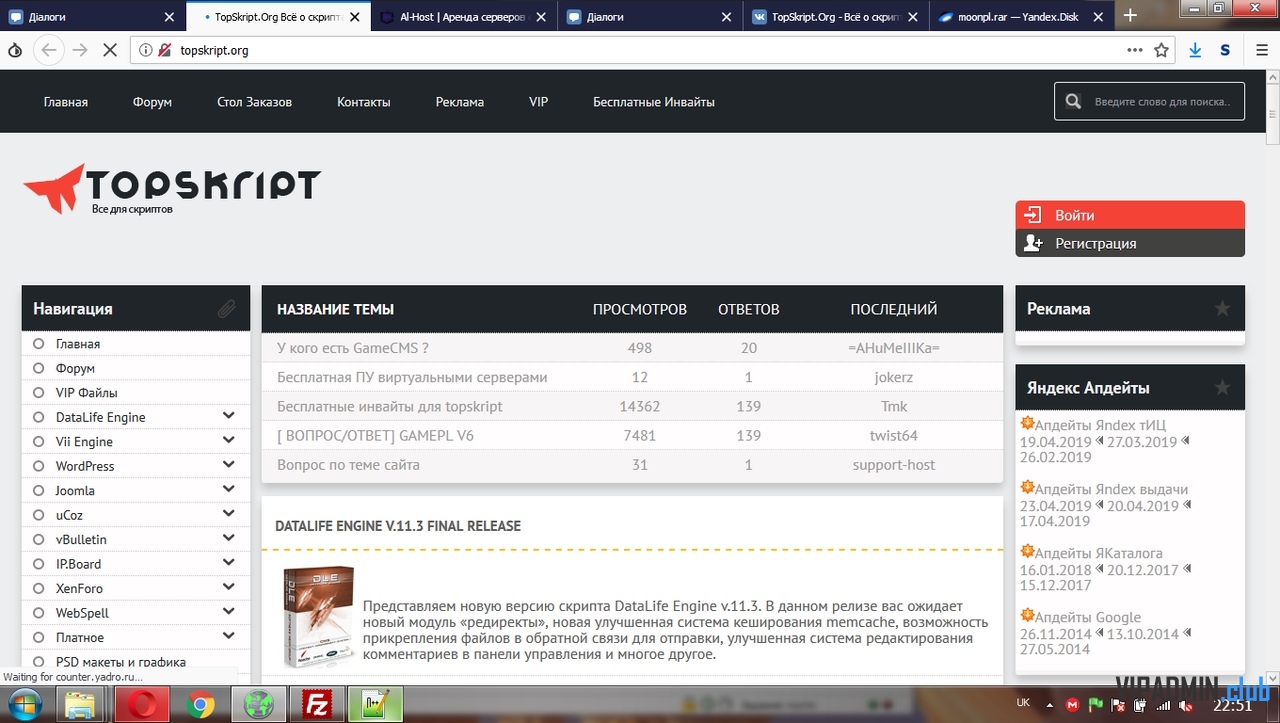Open FileZilla from the taskbar

(x=316, y=704)
